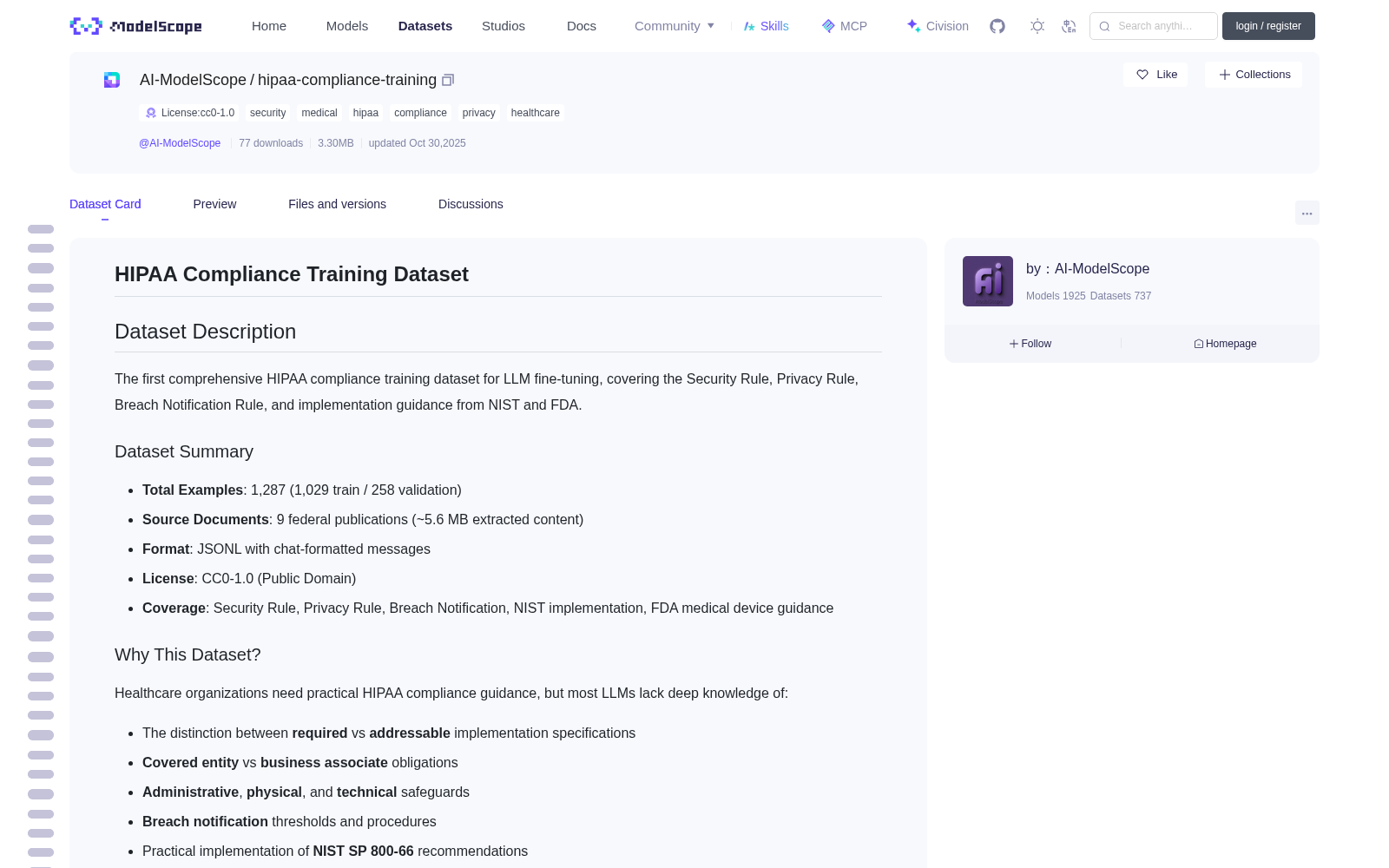This screenshot has height=868, width=1389.
Task: Go to the Home menu item
Action: coord(269,26)
